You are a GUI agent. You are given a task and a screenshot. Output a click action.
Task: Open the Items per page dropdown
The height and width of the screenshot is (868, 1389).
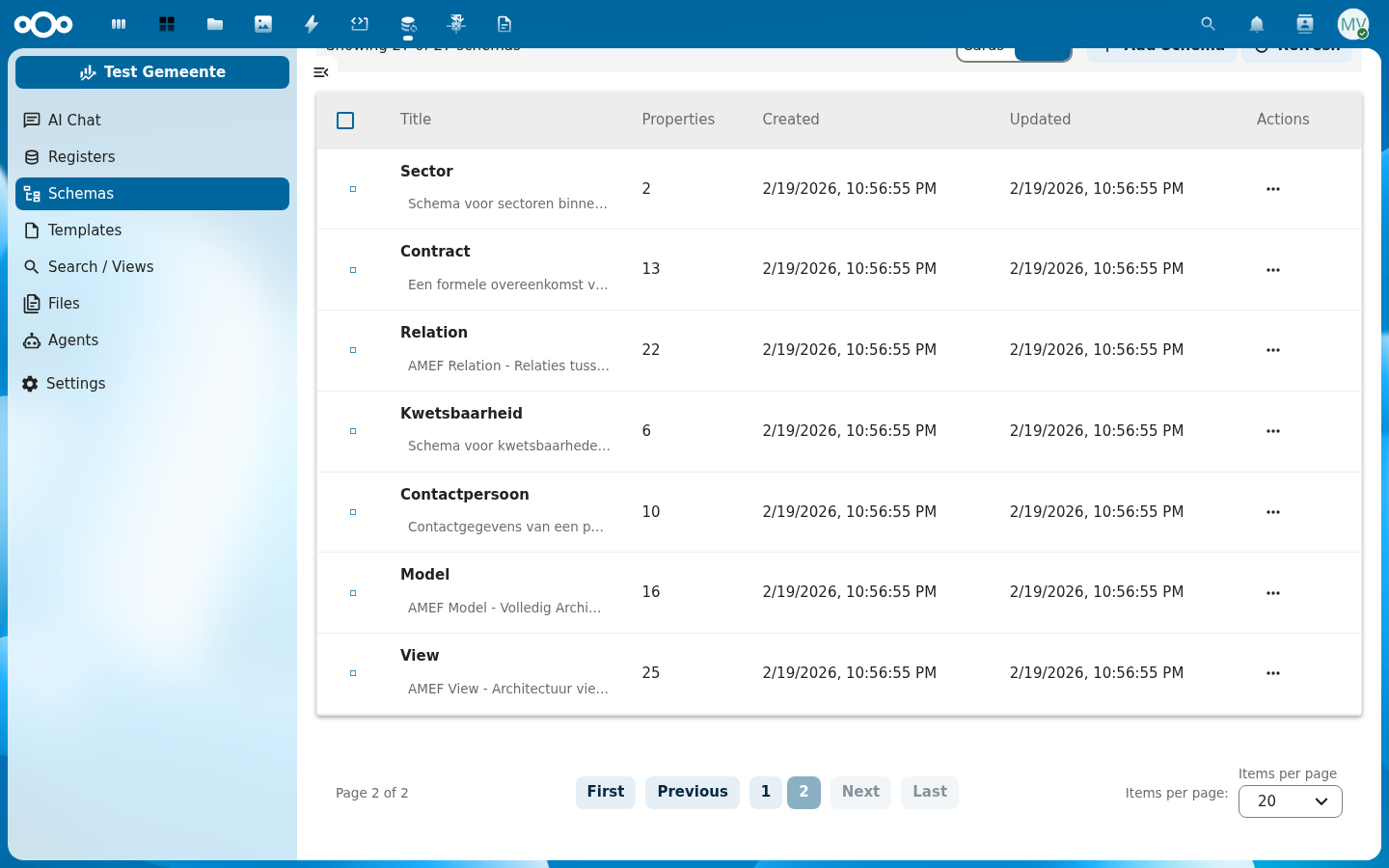(1290, 801)
